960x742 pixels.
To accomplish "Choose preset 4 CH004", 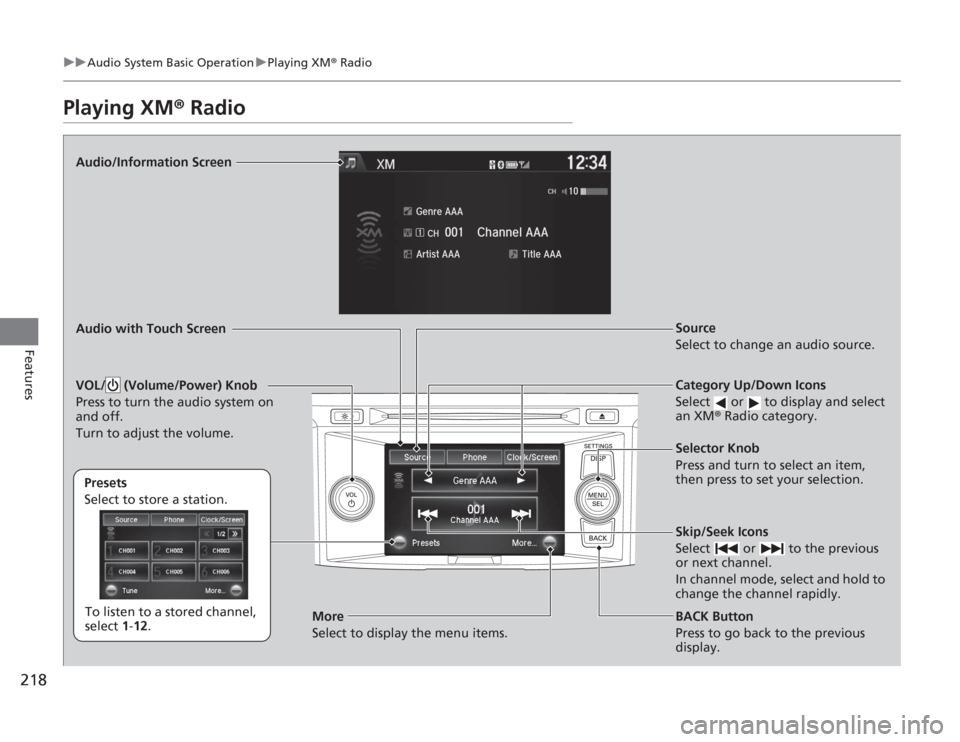I will [x=127, y=572].
